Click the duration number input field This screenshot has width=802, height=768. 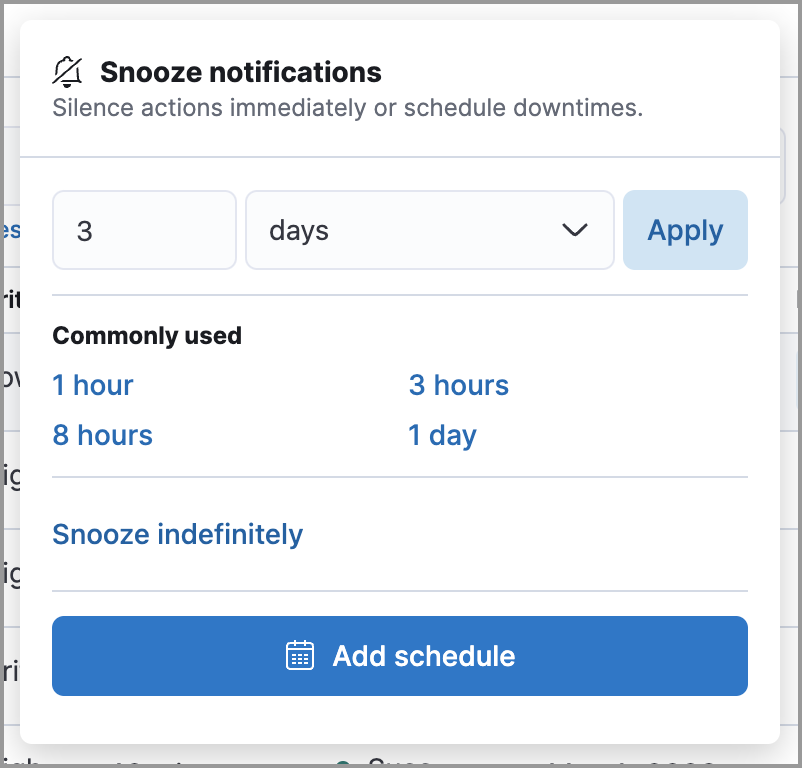[144, 230]
